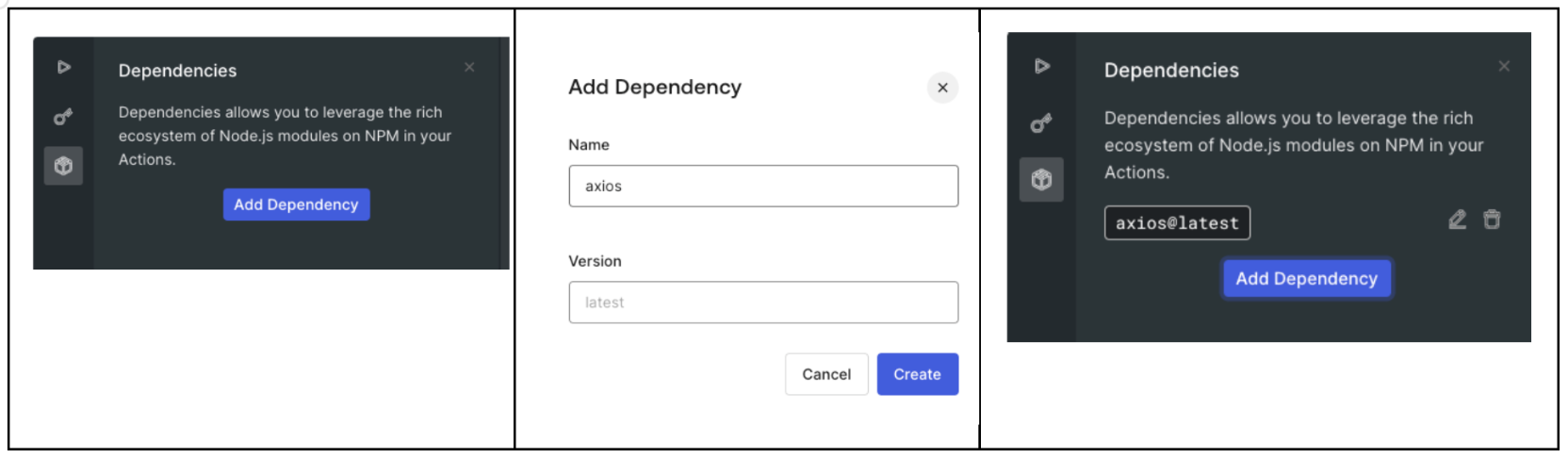Click the axios@latest dependency tag
1568x458 pixels.
pyautogui.click(x=1177, y=223)
